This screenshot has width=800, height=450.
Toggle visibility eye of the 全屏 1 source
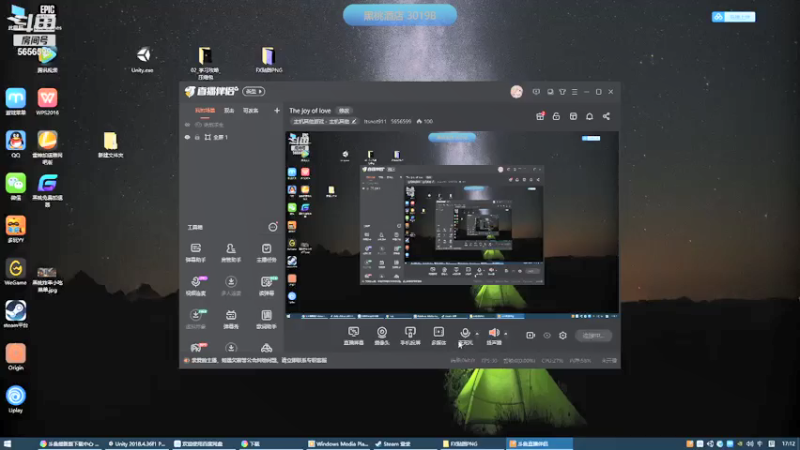point(187,137)
